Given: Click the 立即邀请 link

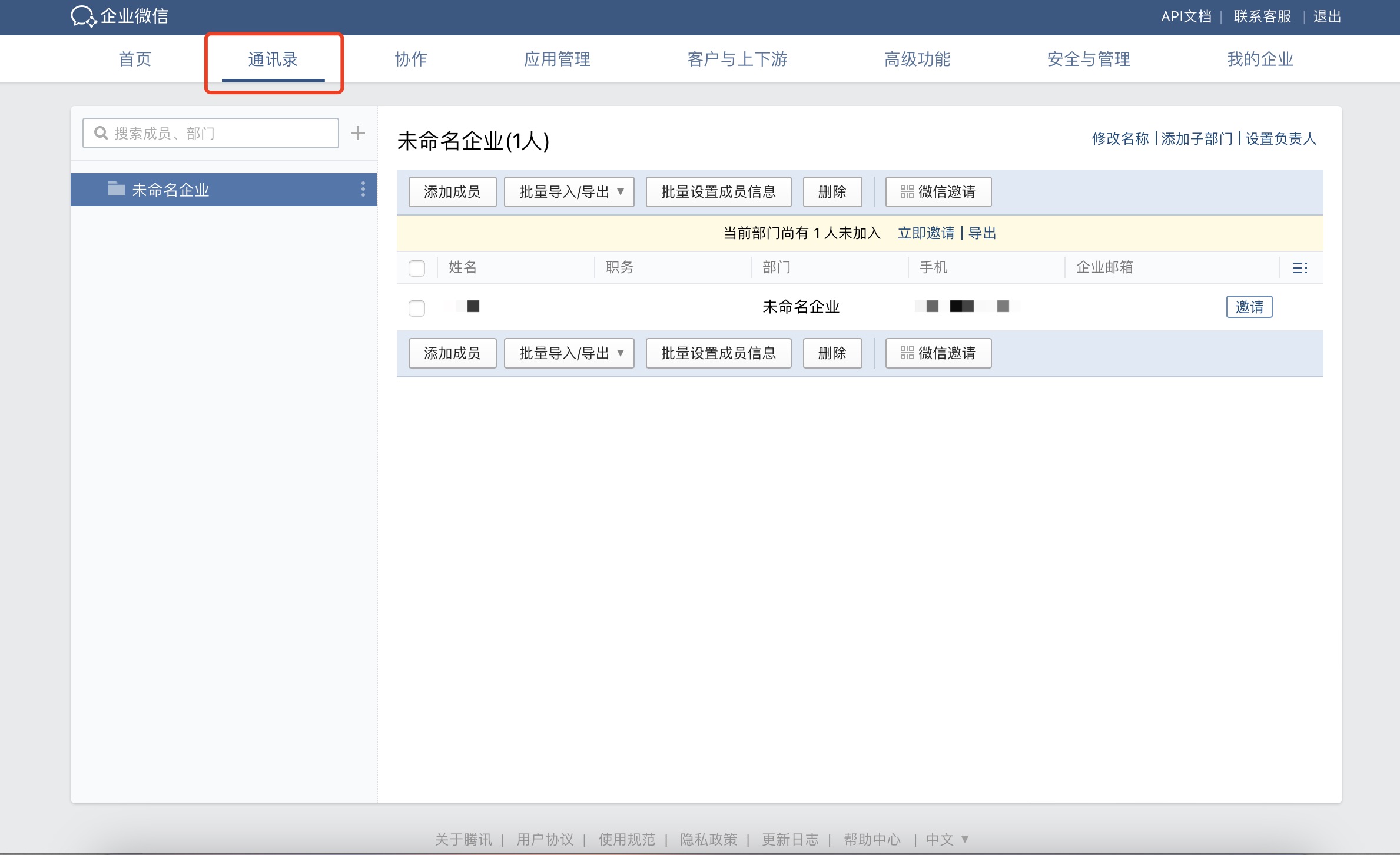Looking at the screenshot, I should (x=926, y=233).
